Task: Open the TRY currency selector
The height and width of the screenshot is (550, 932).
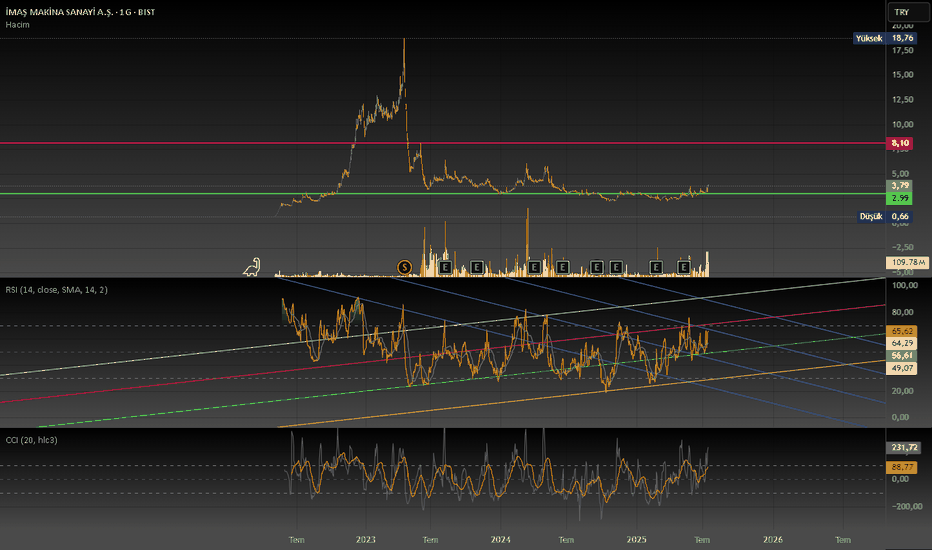Action: point(908,12)
